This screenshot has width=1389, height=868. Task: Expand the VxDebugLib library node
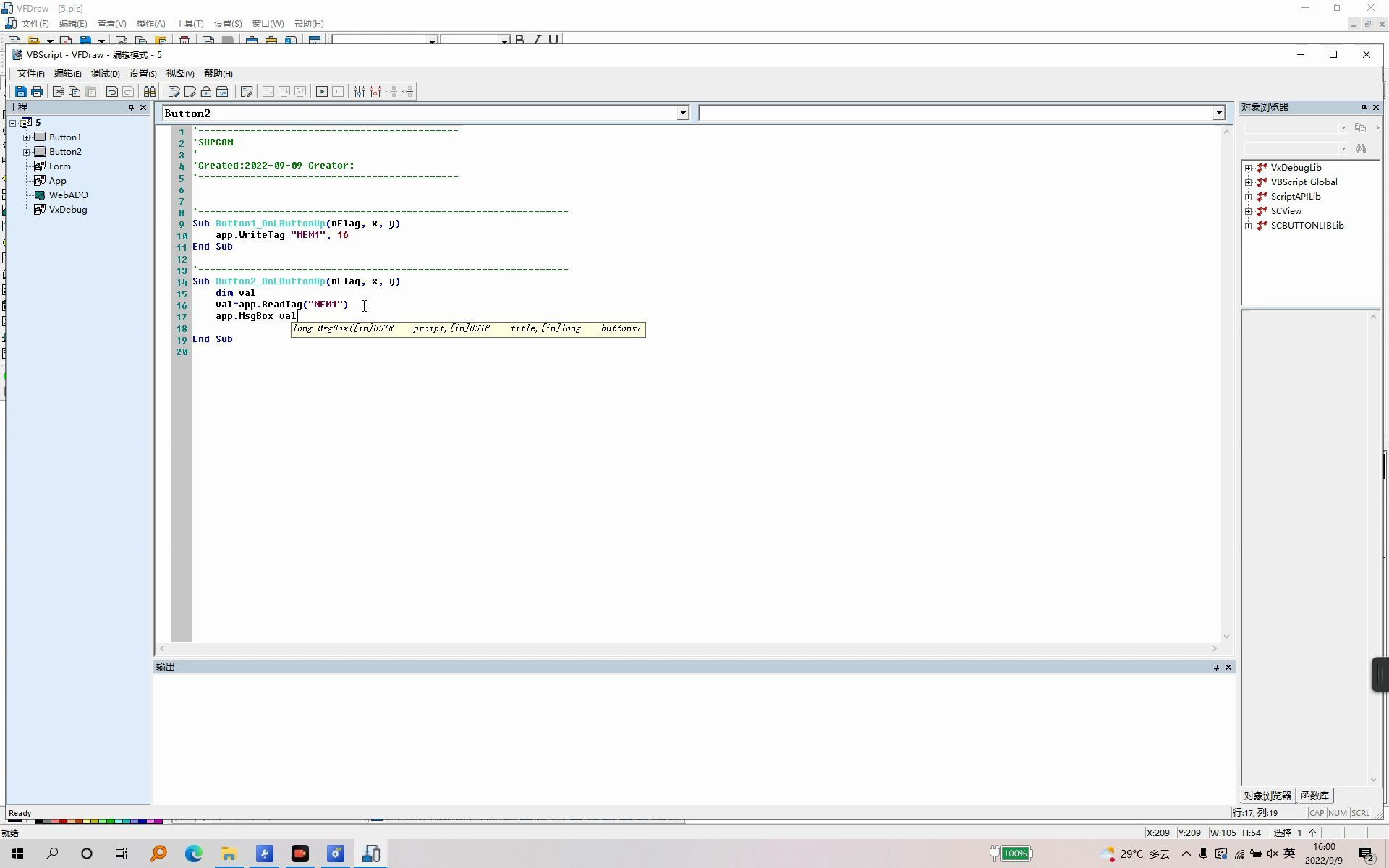click(x=1249, y=168)
